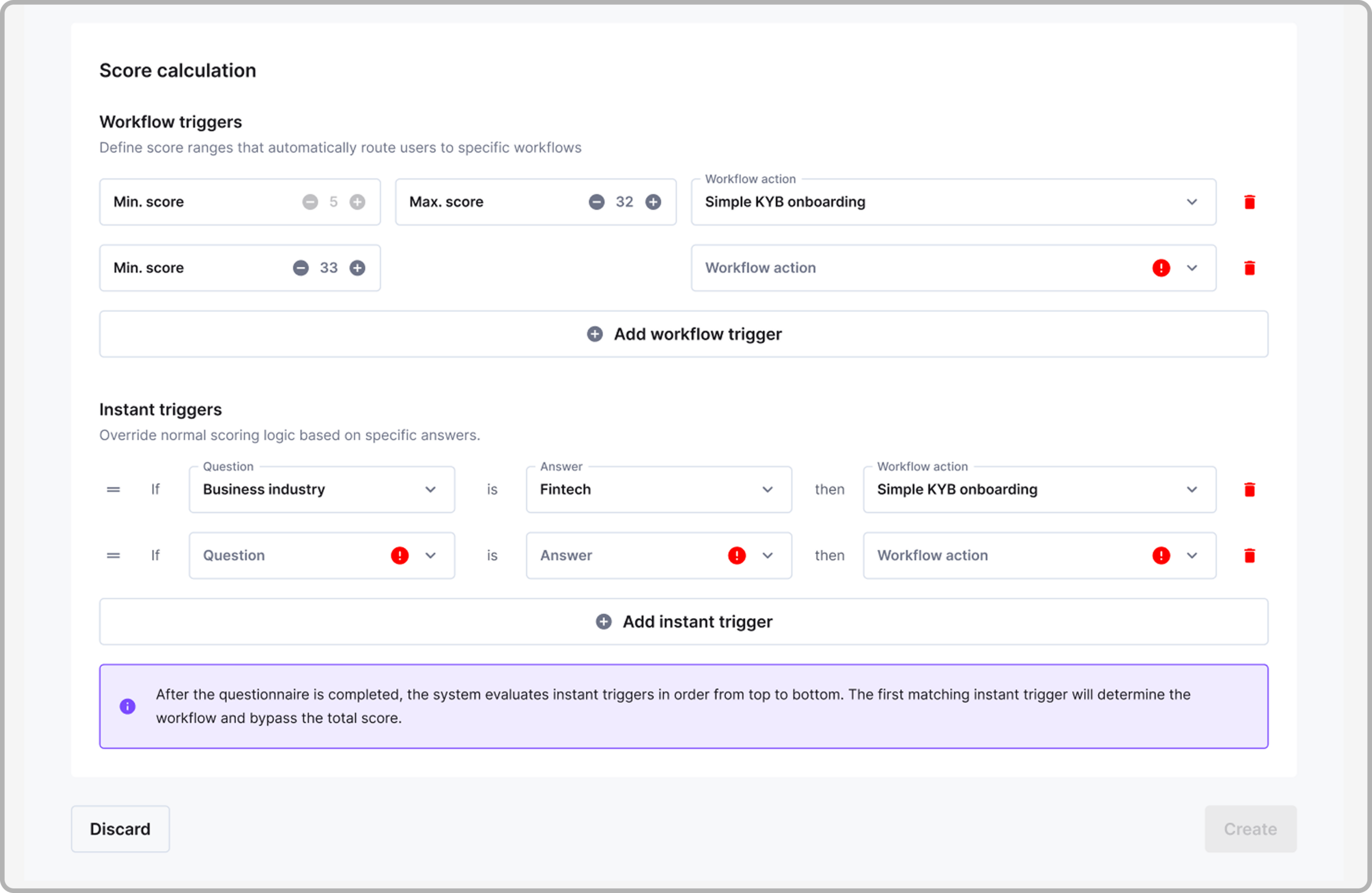Increase Max. score value 32

[x=653, y=202]
